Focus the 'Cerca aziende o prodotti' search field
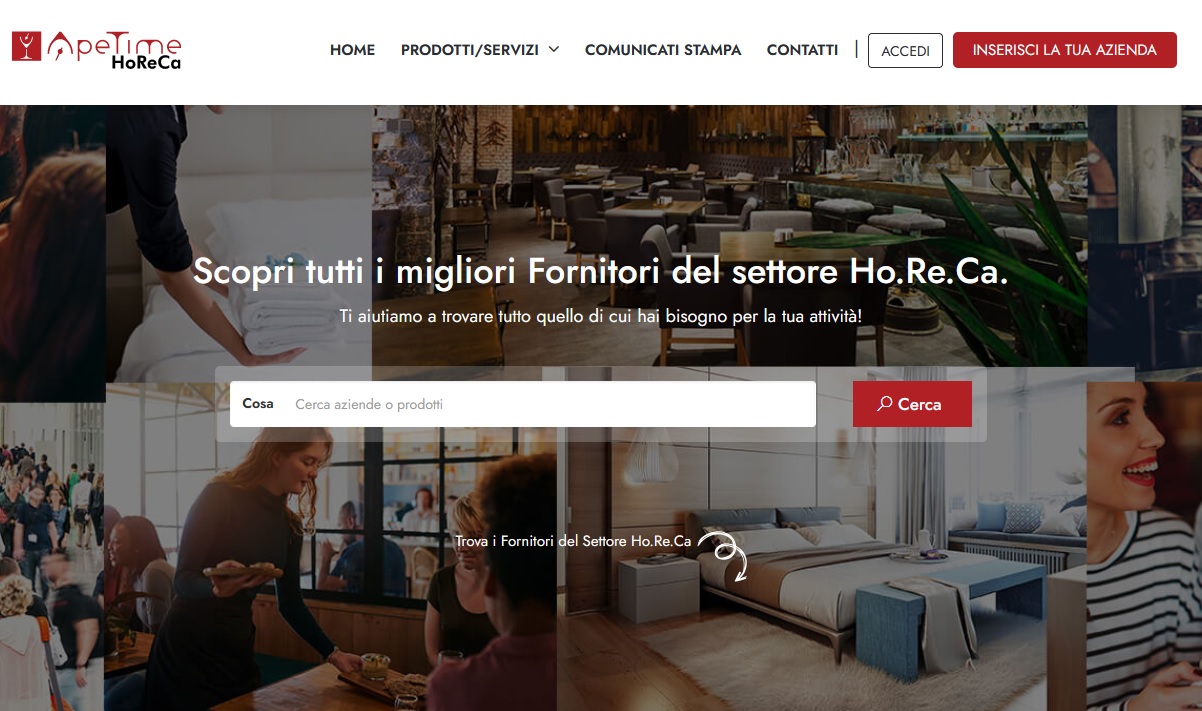Screen dimensions: 1202x711 pos(550,404)
